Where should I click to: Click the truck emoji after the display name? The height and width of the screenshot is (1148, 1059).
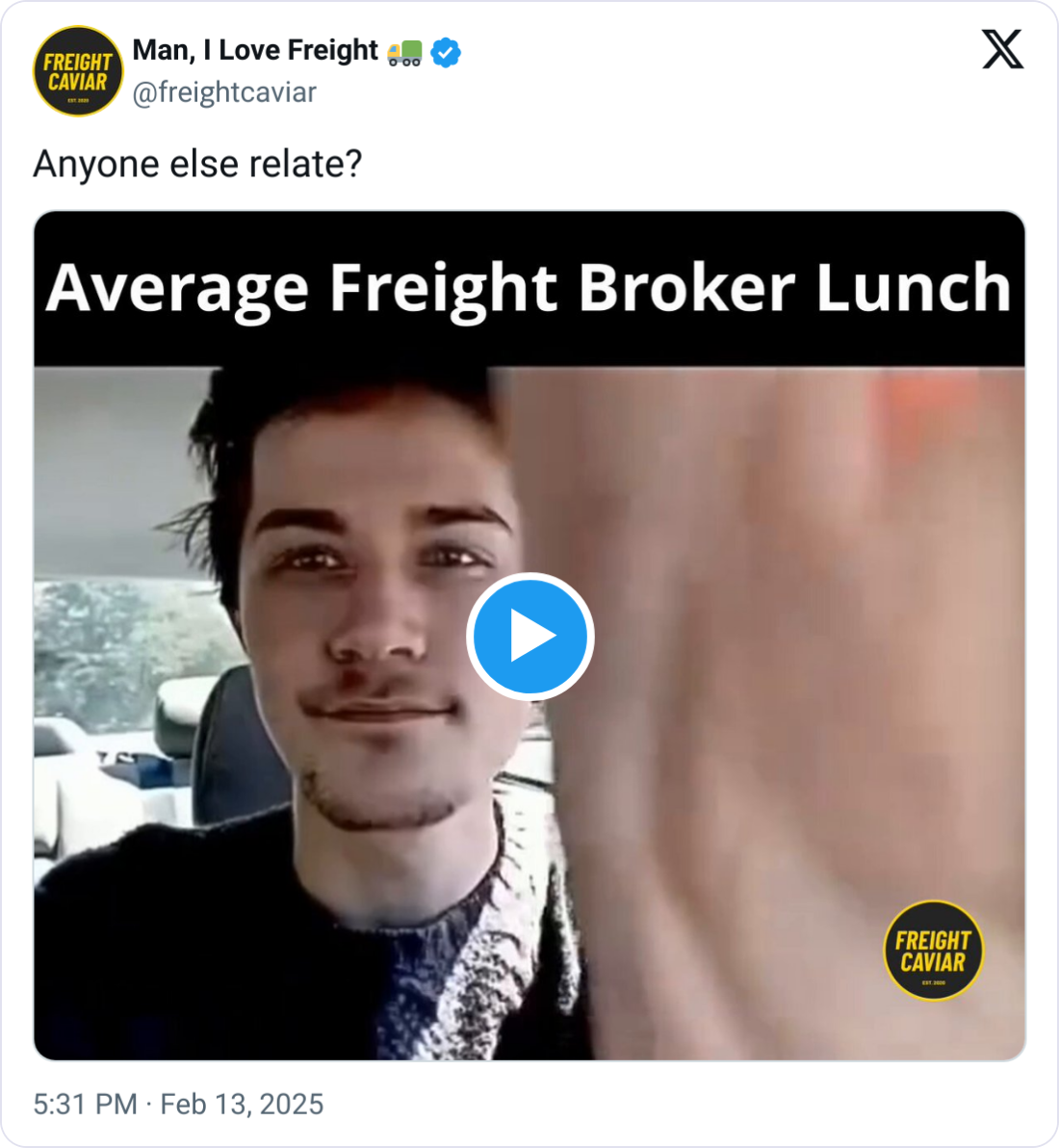click(404, 53)
